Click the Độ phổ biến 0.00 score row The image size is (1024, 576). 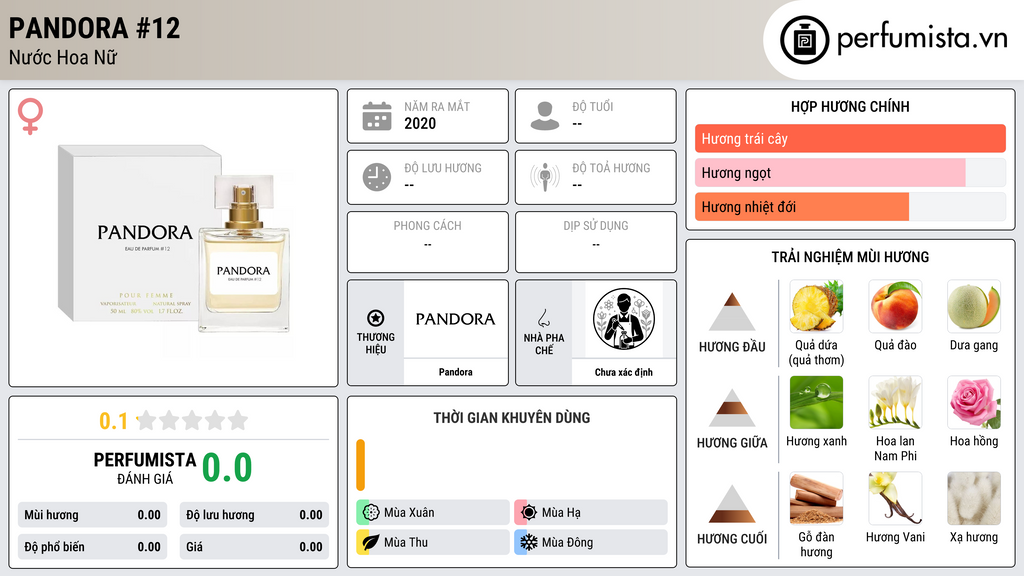(x=92, y=547)
